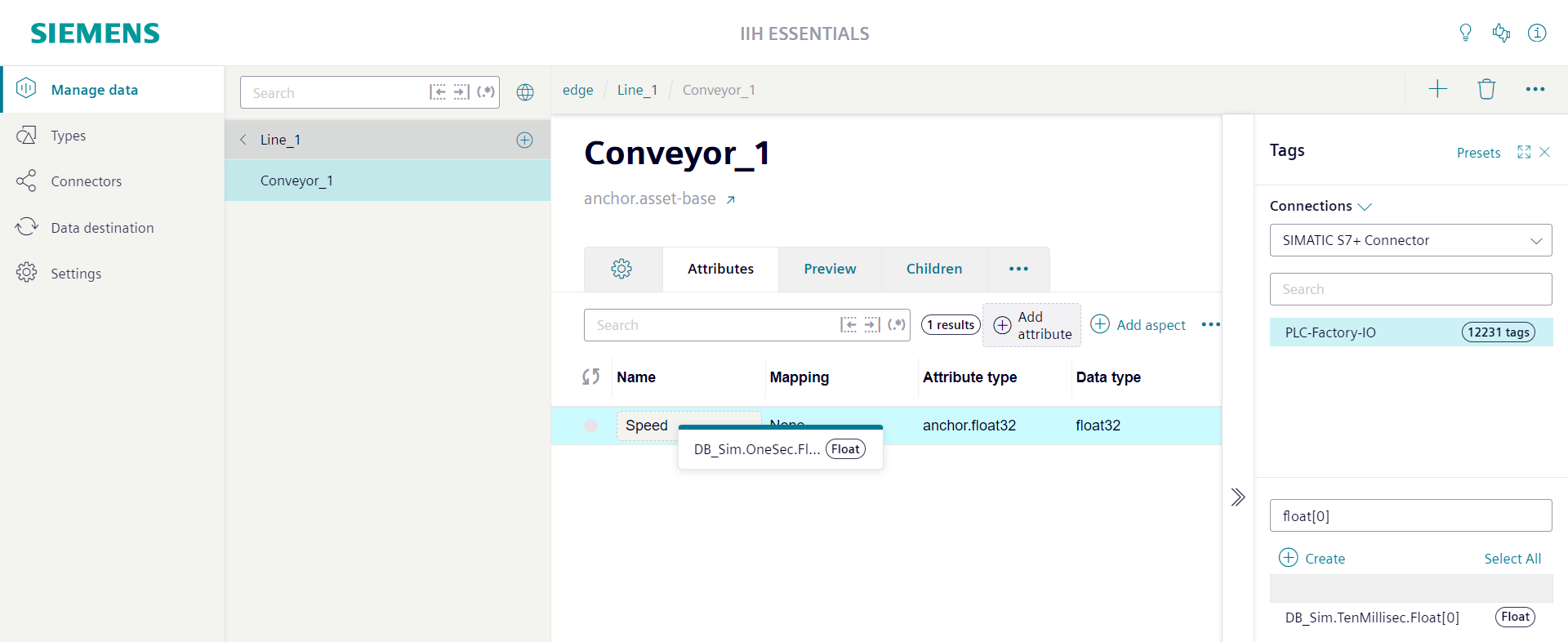The image size is (1568, 642).
Task: Switch to Preview tab
Action: (830, 269)
